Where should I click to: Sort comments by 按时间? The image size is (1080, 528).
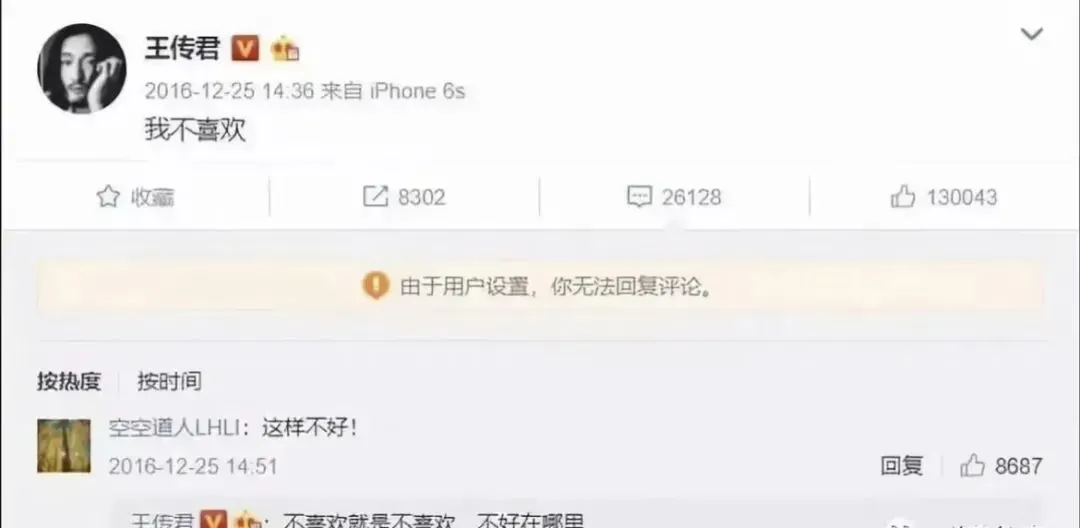[x=169, y=381]
